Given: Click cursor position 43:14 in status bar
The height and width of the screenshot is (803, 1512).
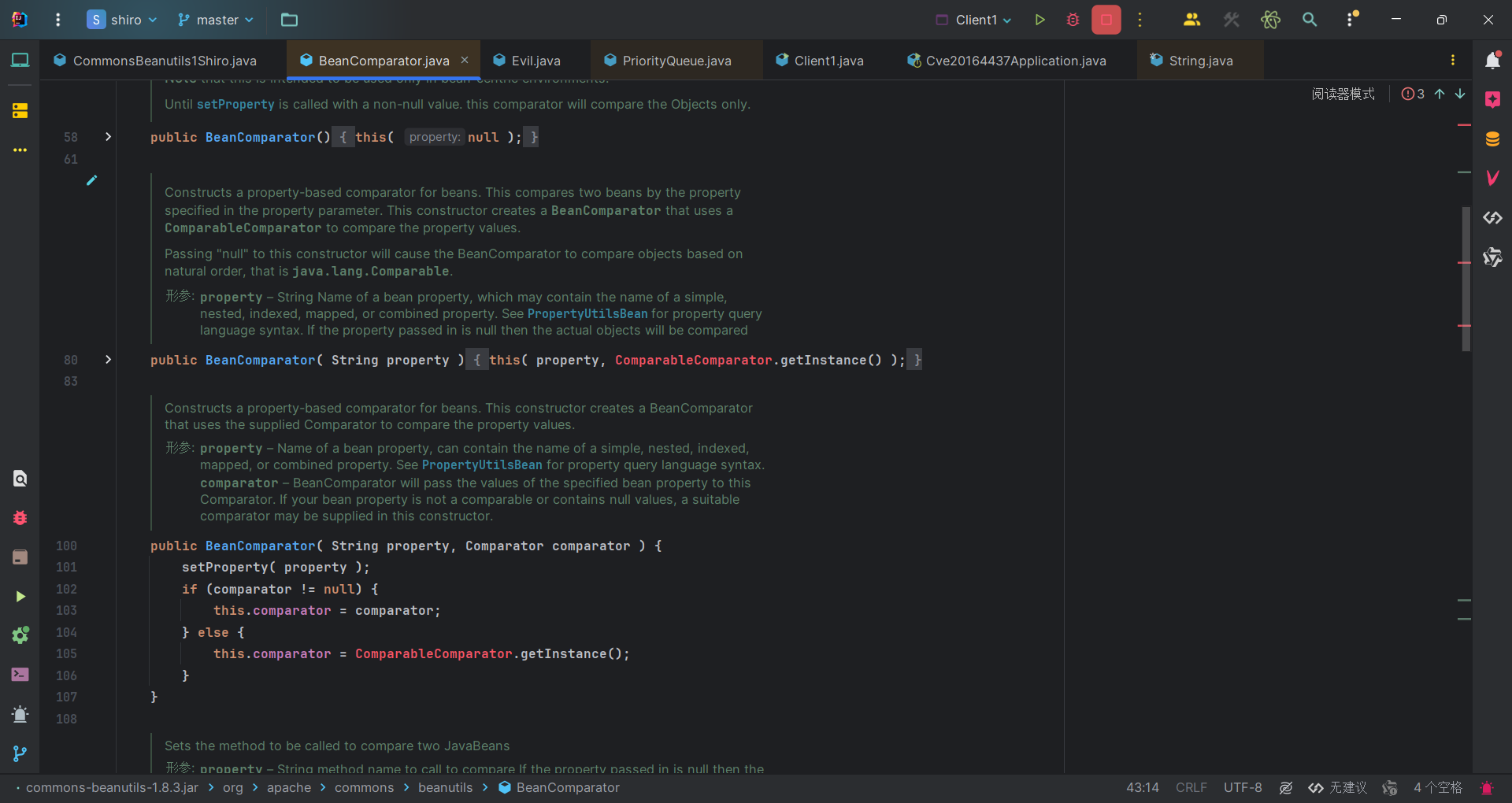Looking at the screenshot, I should coord(1142,787).
